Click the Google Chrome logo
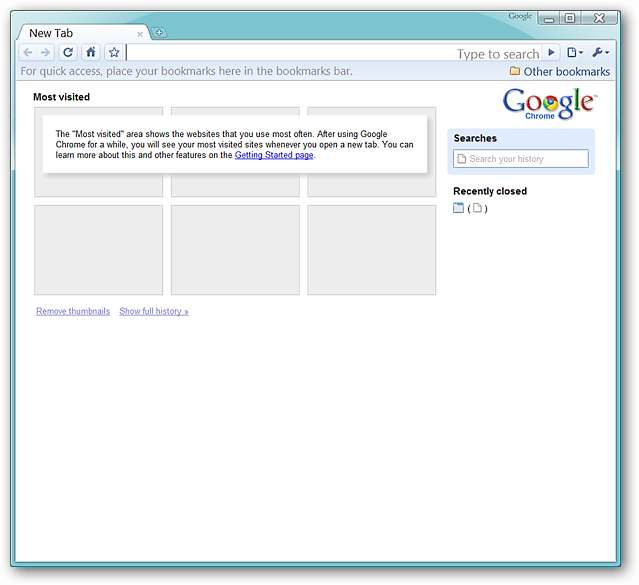The height and width of the screenshot is (585, 639). 549,104
